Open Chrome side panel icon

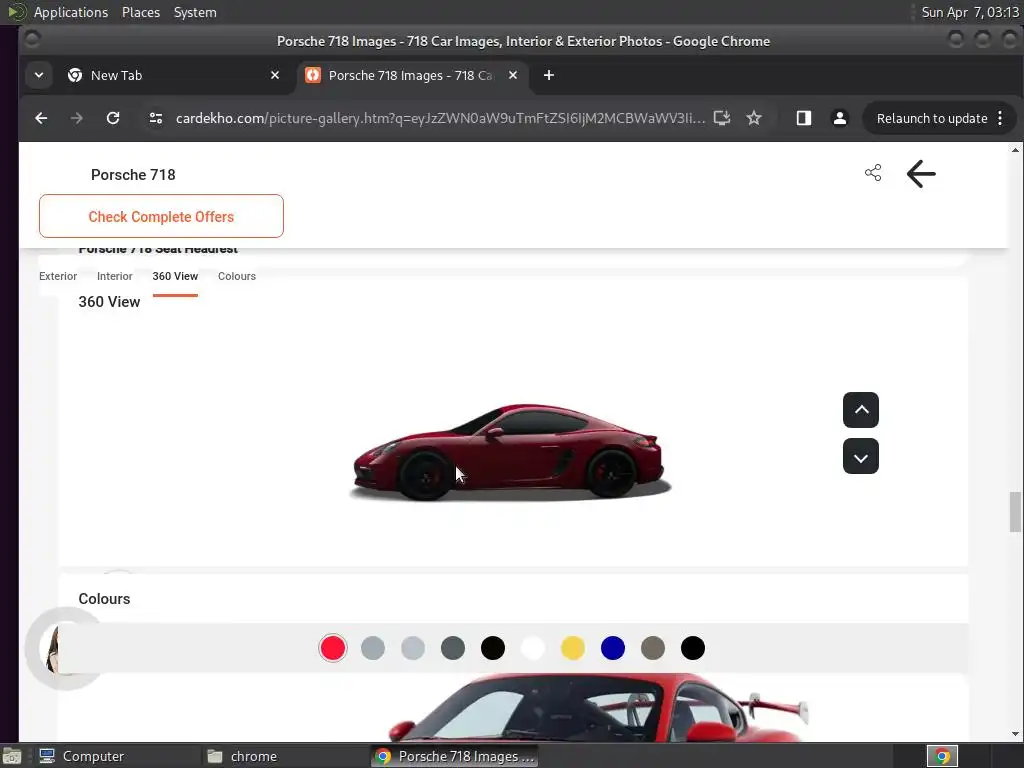click(803, 118)
